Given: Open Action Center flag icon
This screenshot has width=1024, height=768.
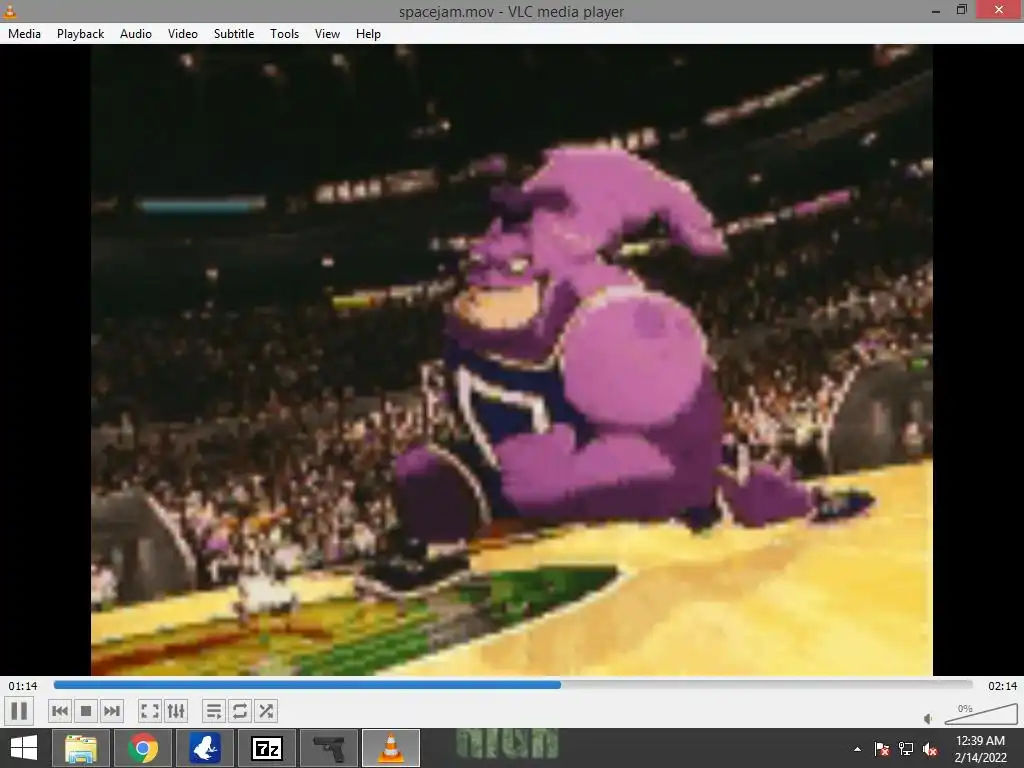Looking at the screenshot, I should pyautogui.click(x=882, y=749).
